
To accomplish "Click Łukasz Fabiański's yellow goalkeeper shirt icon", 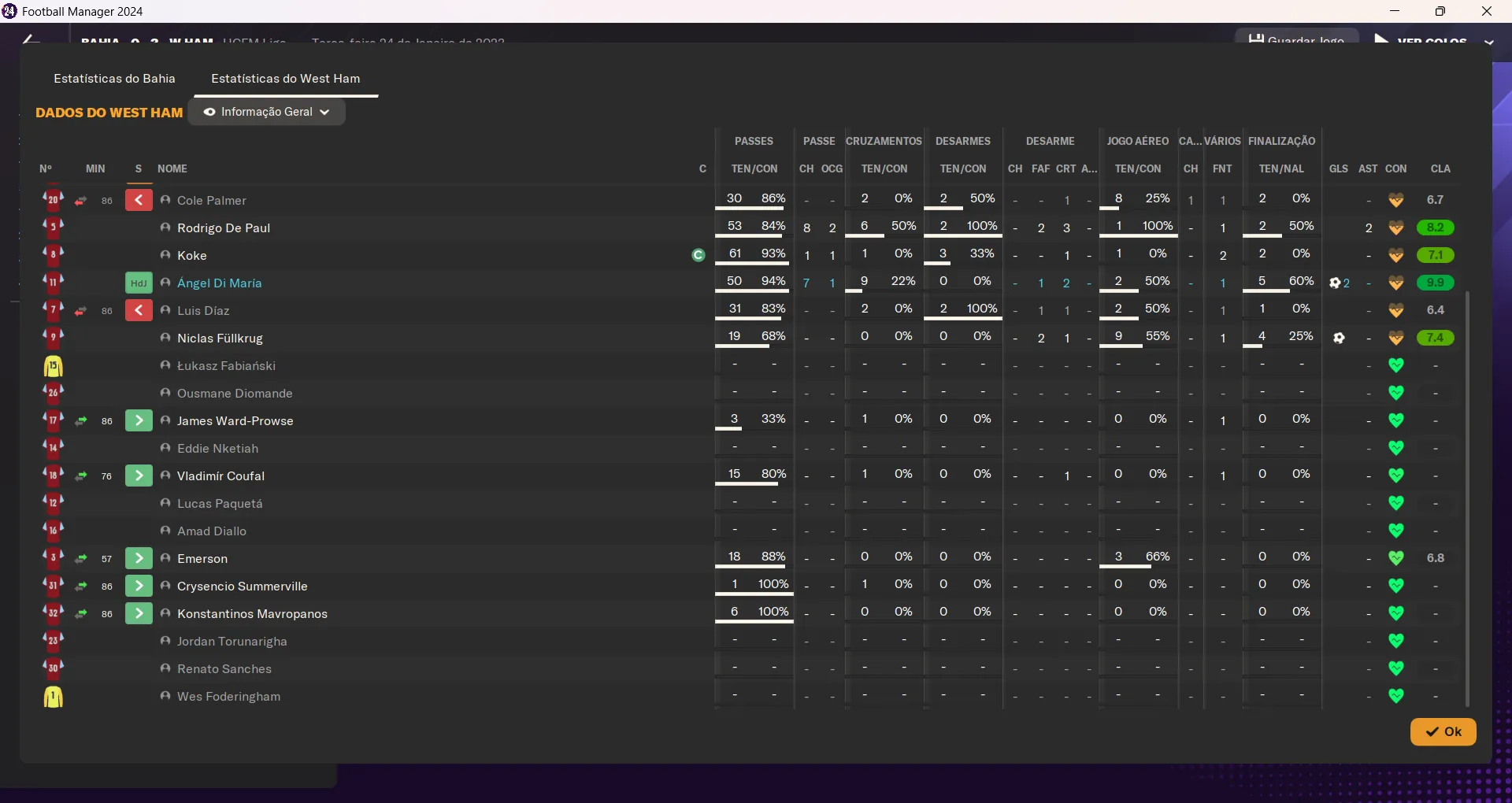I will [x=53, y=366].
